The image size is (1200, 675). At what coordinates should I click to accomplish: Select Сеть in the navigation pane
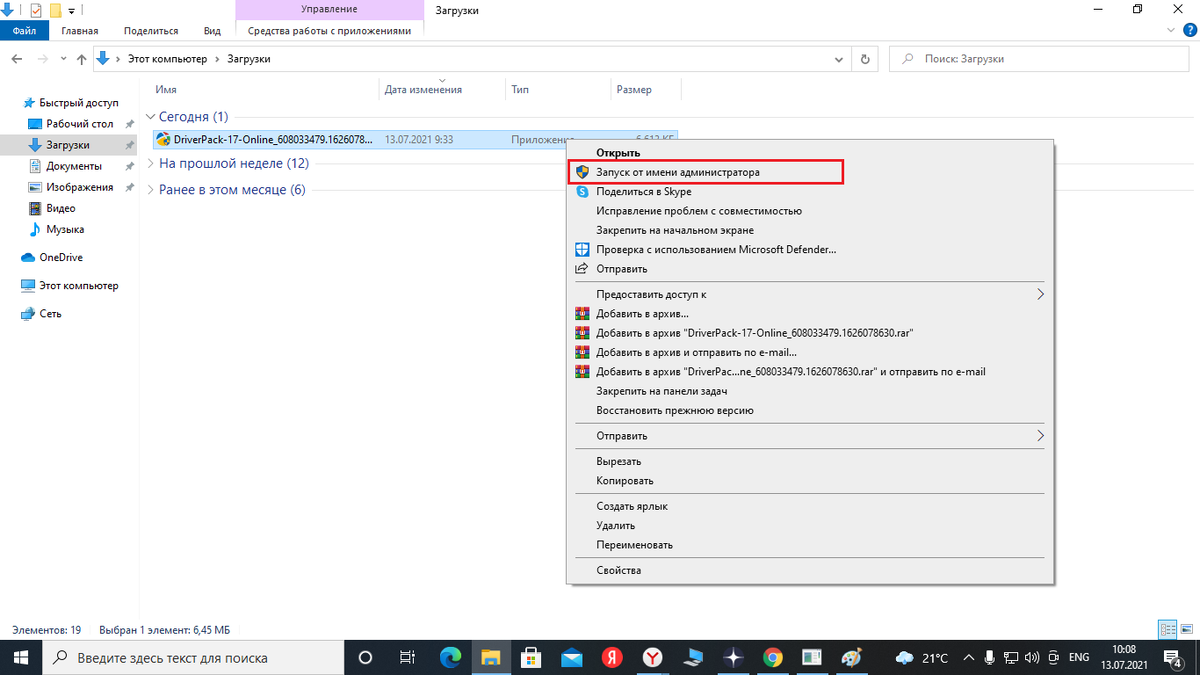pos(50,313)
